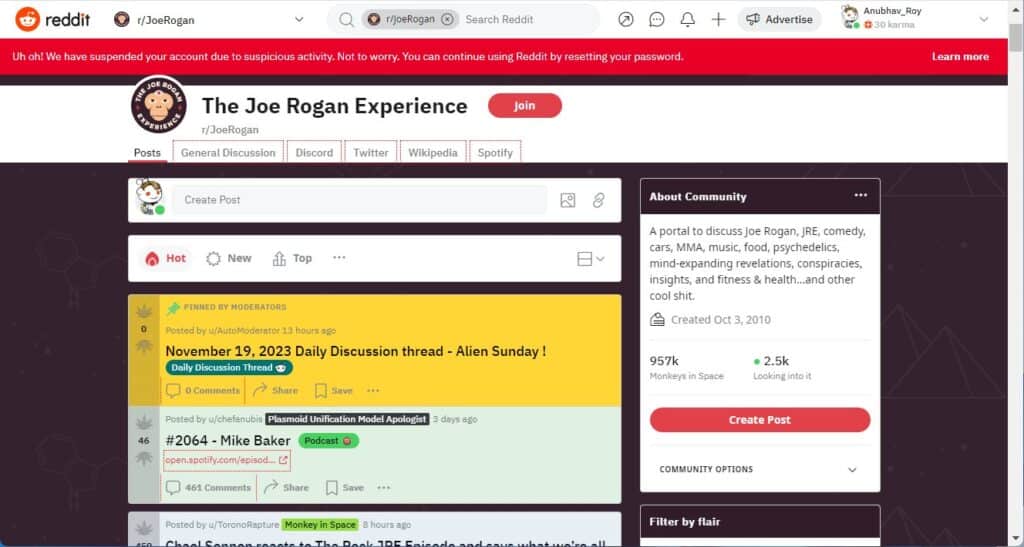The height and width of the screenshot is (547, 1024).
Task: Expand the r/JoeRogan community dropdown in header
Action: coord(298,19)
